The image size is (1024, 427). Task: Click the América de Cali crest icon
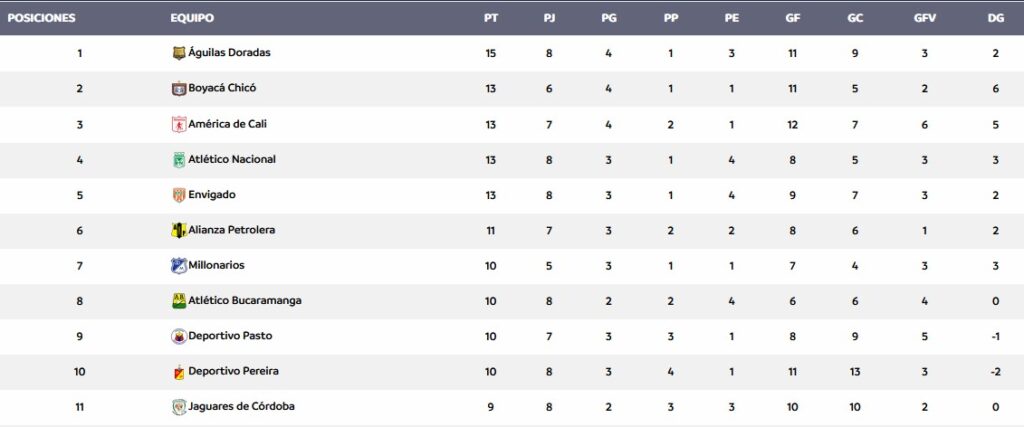tap(179, 124)
